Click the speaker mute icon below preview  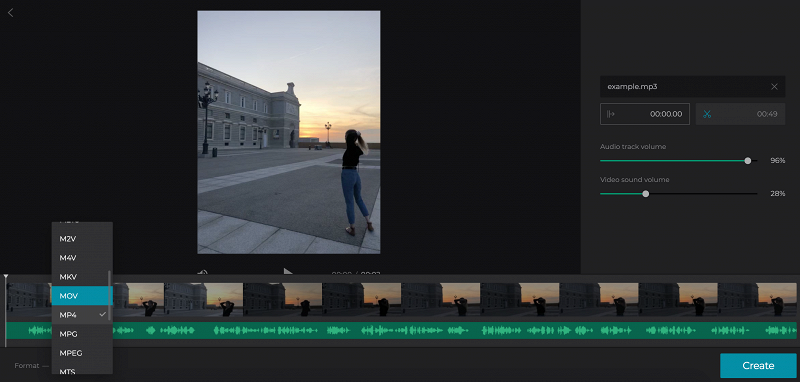tap(203, 273)
